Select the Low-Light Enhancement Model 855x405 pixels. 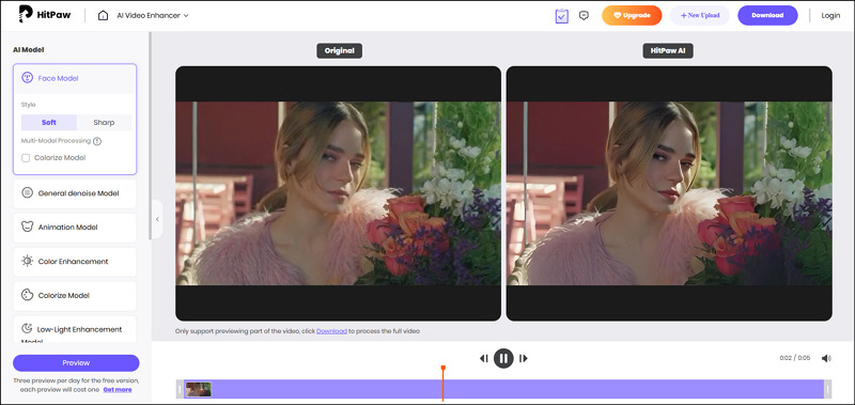(75, 329)
